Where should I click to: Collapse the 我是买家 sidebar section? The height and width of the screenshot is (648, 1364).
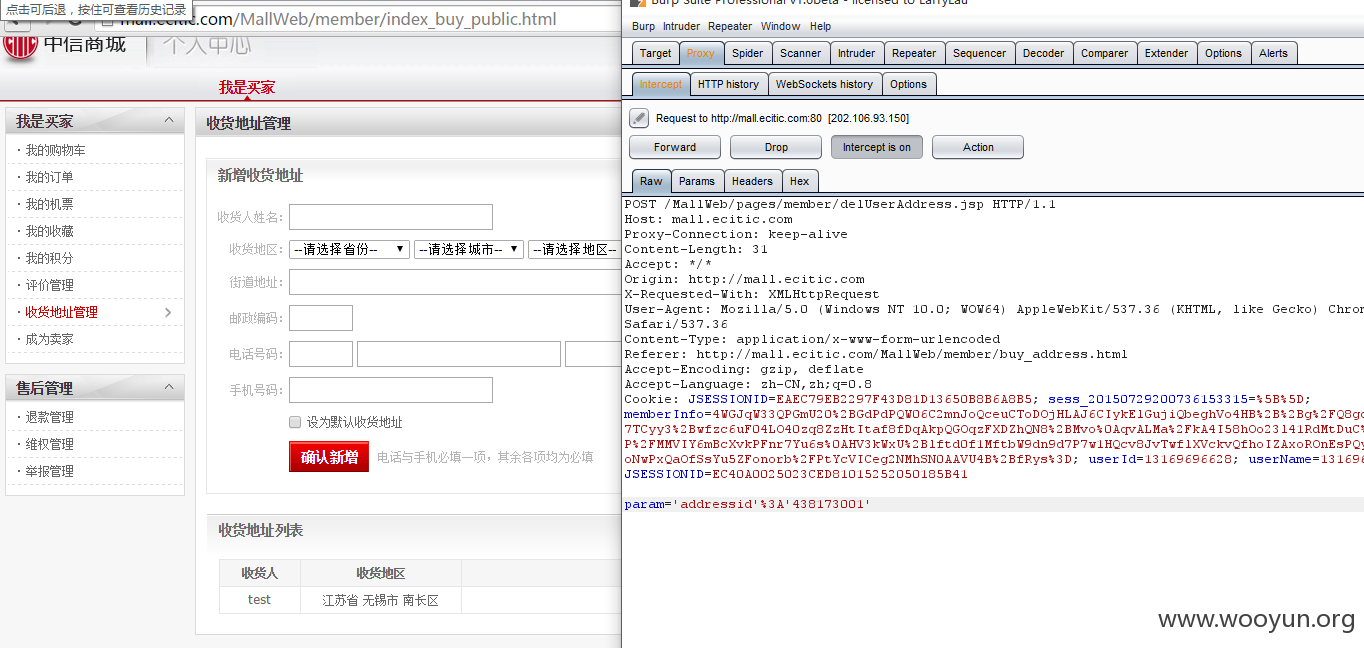tap(168, 121)
